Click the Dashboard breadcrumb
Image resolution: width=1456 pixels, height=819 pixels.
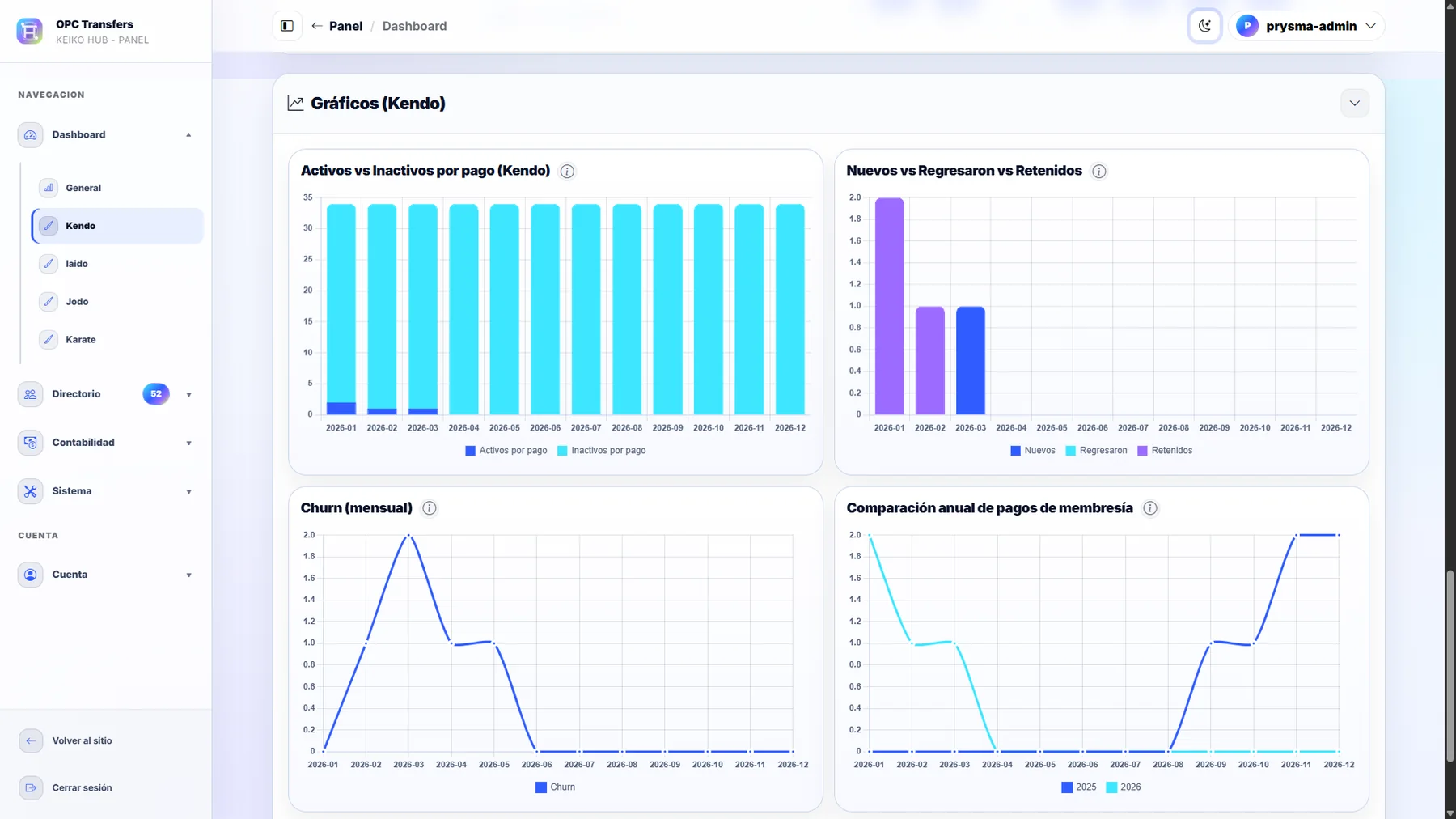point(414,26)
